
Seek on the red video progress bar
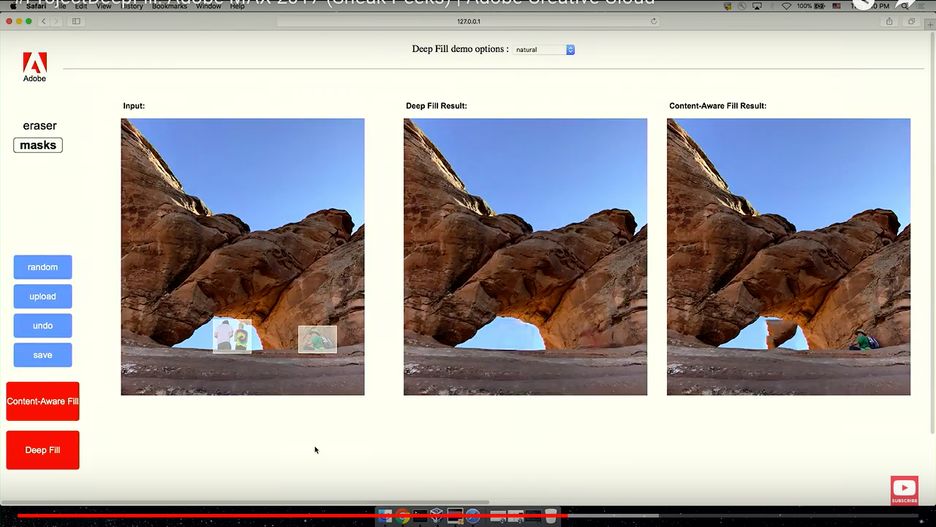tap(300, 516)
